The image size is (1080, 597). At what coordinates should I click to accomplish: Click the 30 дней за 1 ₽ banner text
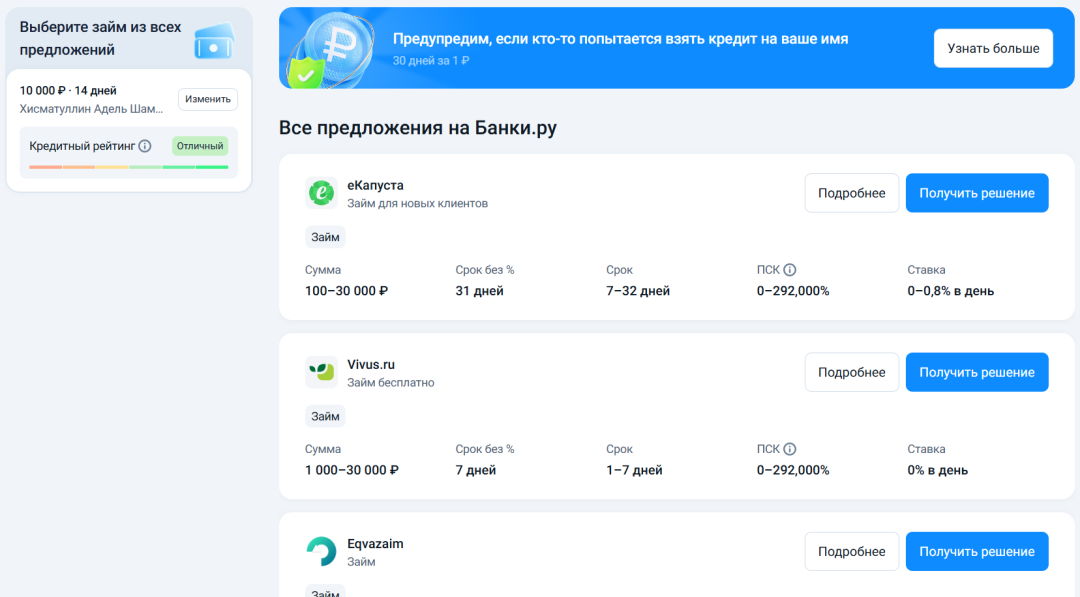pos(431,61)
